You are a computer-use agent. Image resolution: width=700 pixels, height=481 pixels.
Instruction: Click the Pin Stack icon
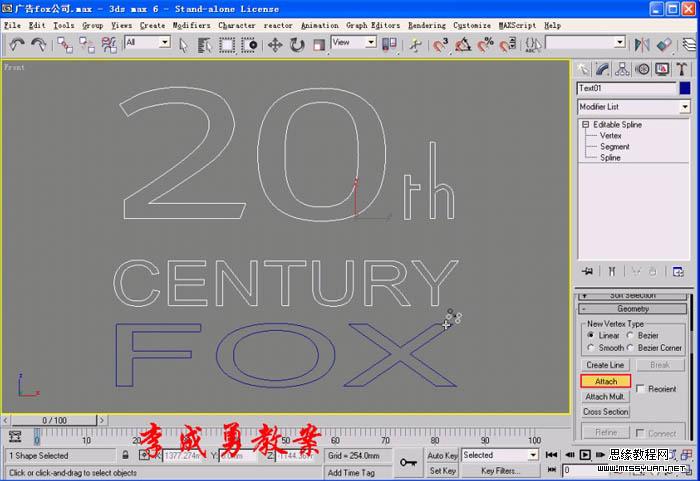coord(588,271)
